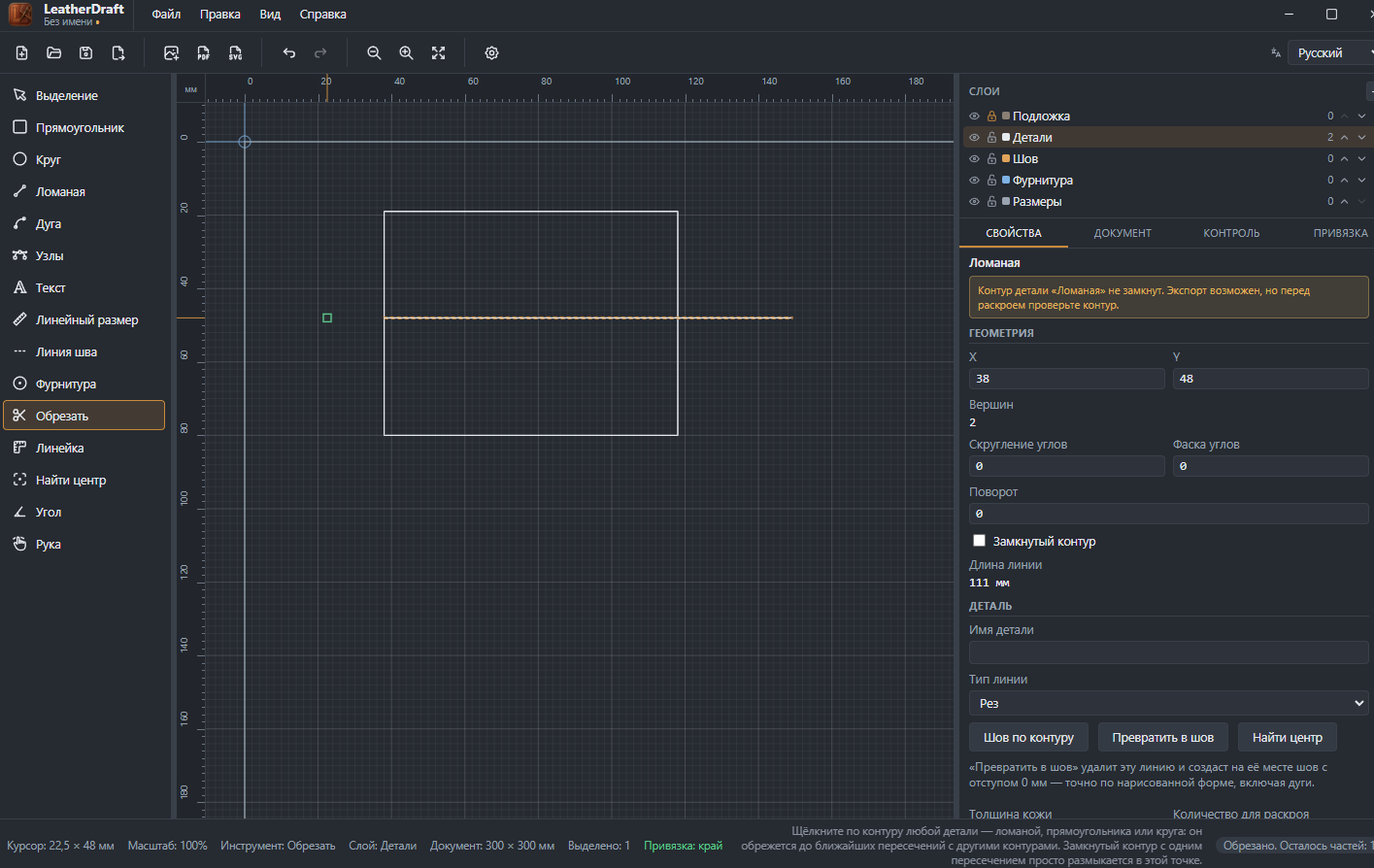Select the Линейка ruler tool
The width and height of the screenshot is (1374, 868).
[x=84, y=448]
